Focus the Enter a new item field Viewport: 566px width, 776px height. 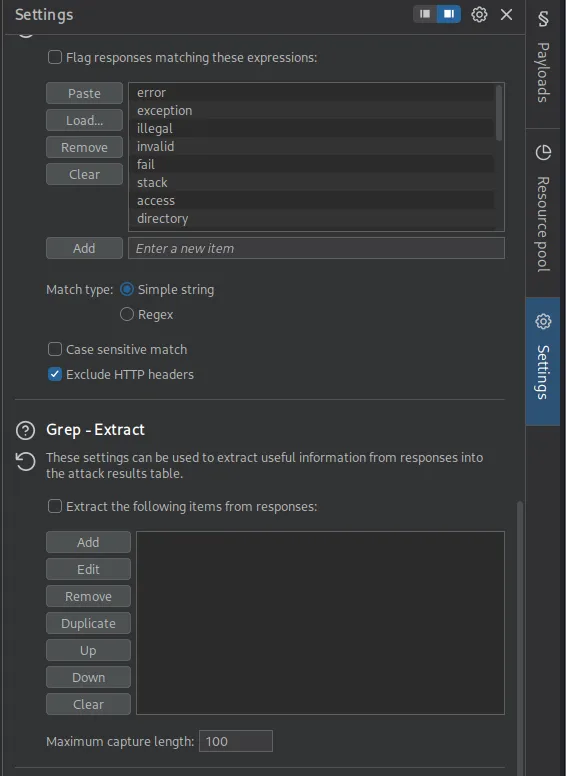[317, 248]
